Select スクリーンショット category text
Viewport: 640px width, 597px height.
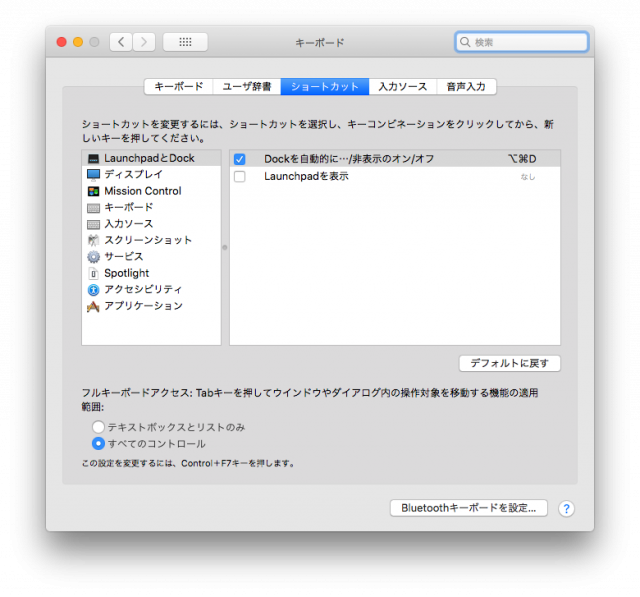(x=148, y=240)
